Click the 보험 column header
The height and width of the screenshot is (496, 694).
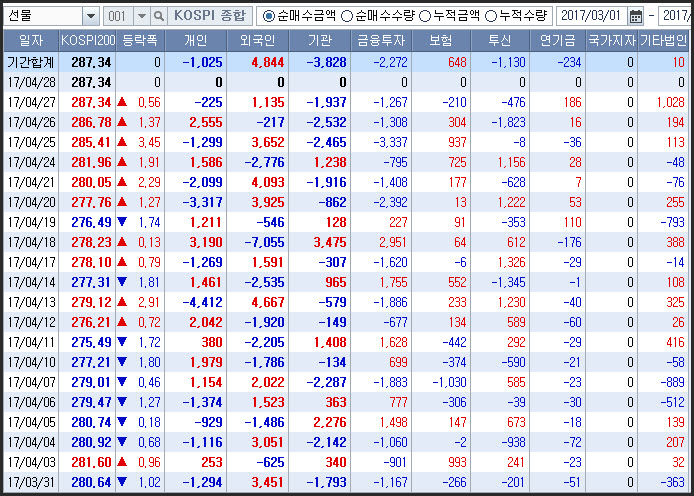pyautogui.click(x=441, y=41)
